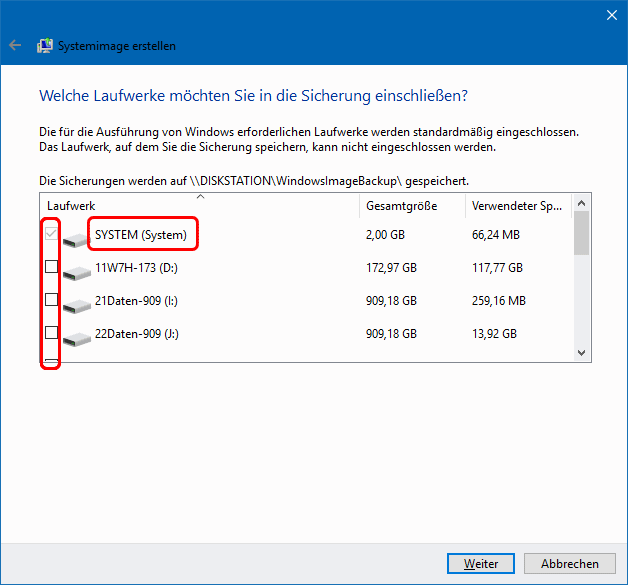Click the scroll up arrow in drive list
Viewport: 628px width, 585px height.
coord(581,203)
